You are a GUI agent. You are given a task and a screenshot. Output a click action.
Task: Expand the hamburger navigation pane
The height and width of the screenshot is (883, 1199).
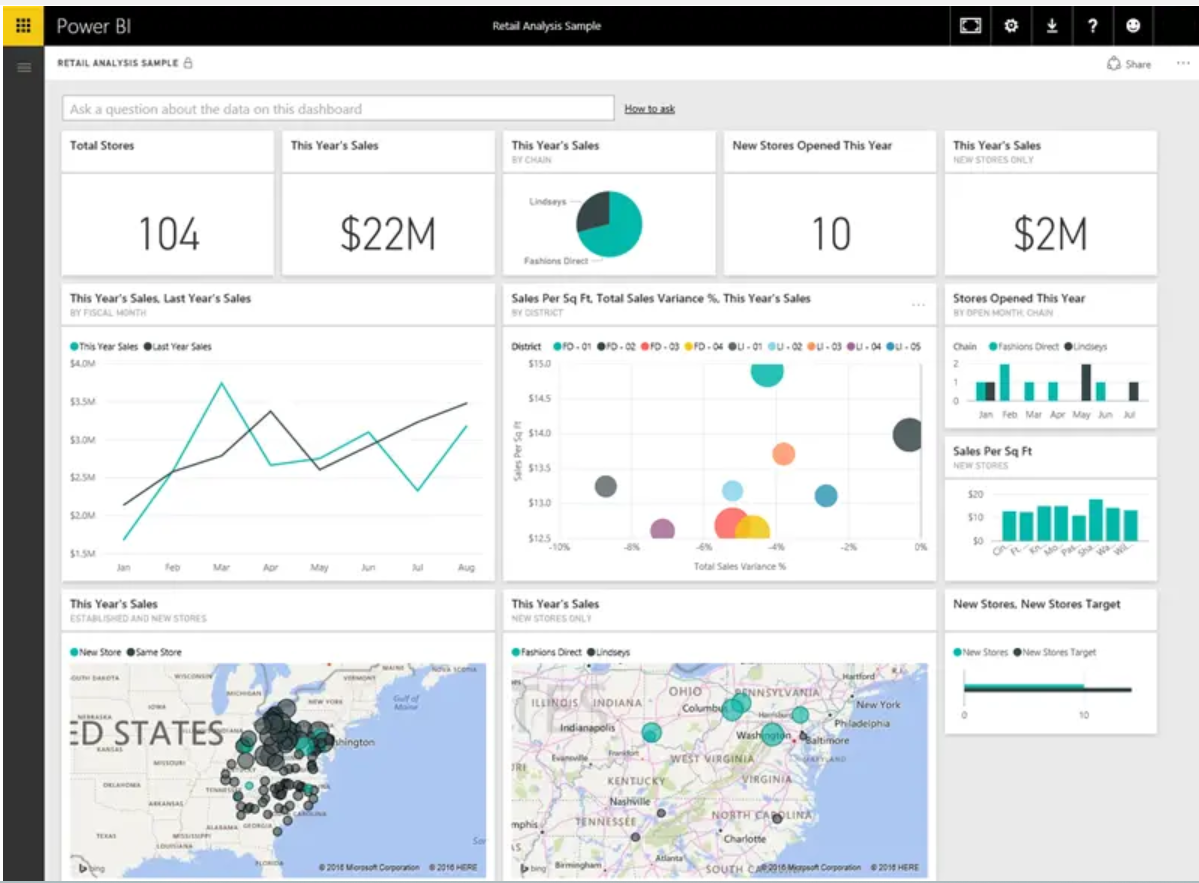(24, 67)
